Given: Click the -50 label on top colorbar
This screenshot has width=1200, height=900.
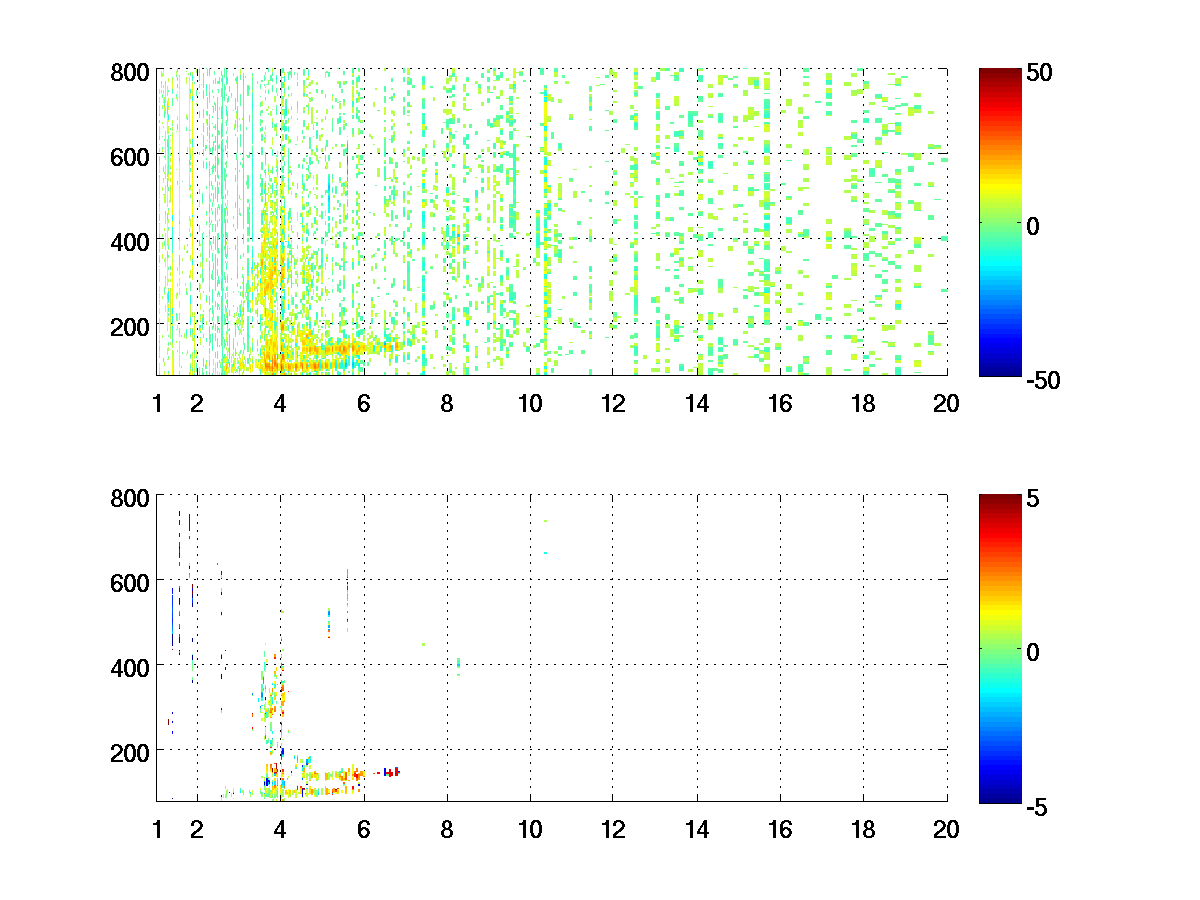Looking at the screenshot, I should click(1044, 381).
